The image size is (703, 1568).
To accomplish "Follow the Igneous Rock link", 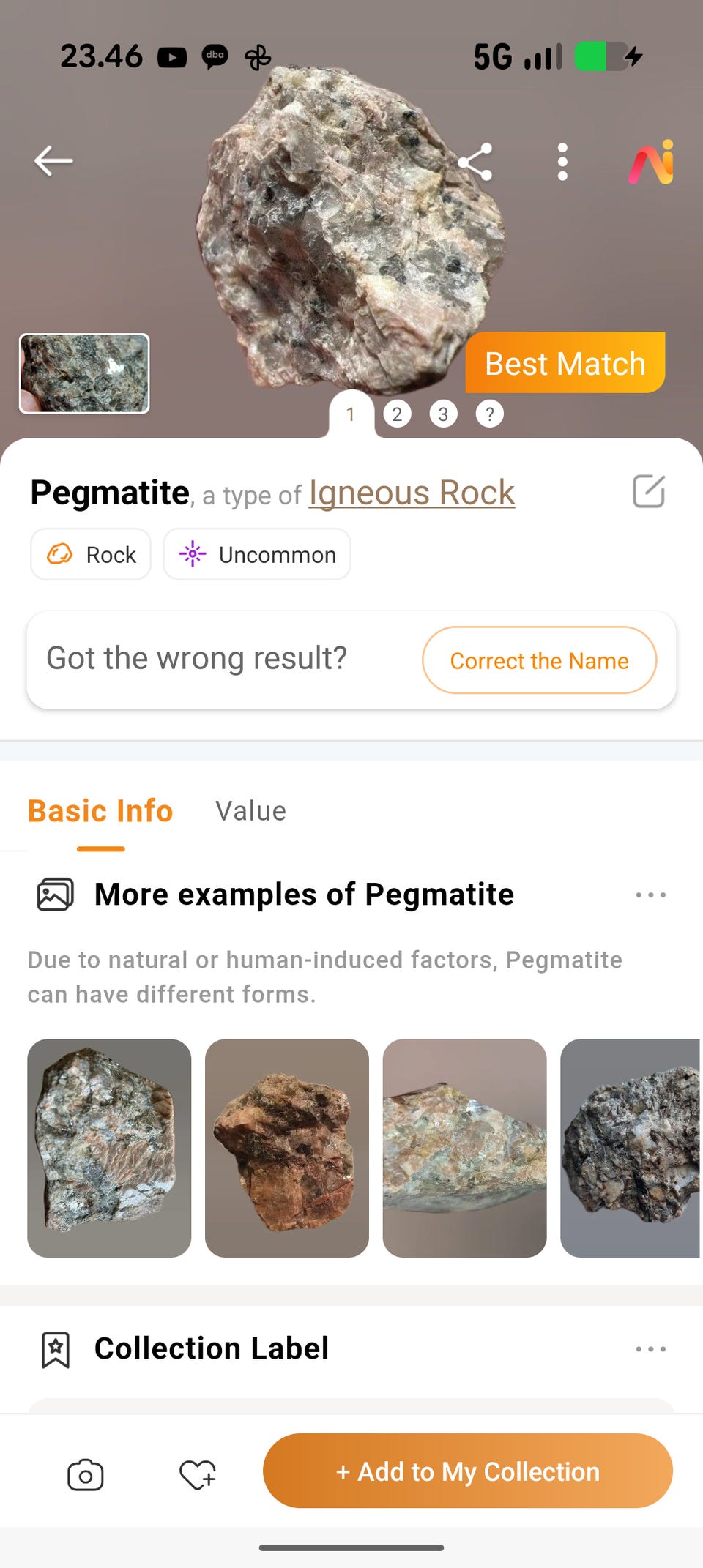I will pos(412,493).
